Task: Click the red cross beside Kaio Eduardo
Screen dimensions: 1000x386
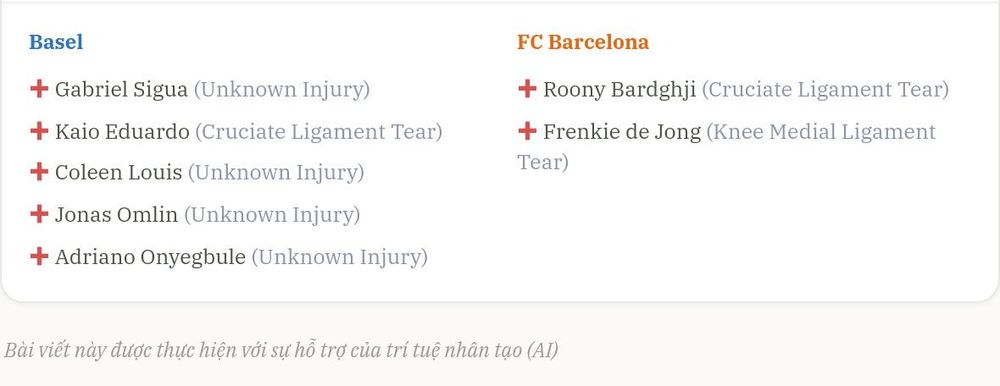Action: pos(39,131)
